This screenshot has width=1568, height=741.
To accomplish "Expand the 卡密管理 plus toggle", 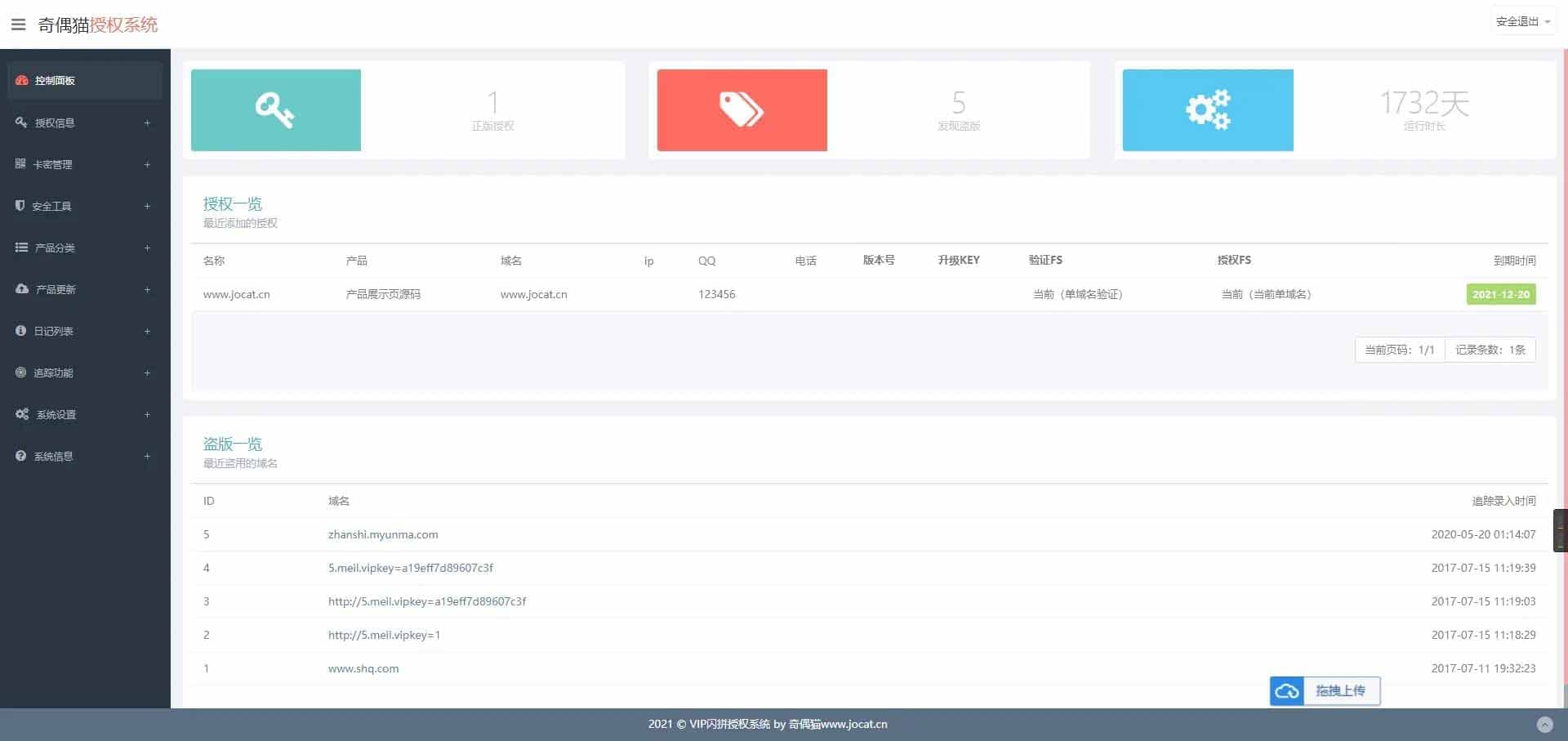I will [147, 164].
